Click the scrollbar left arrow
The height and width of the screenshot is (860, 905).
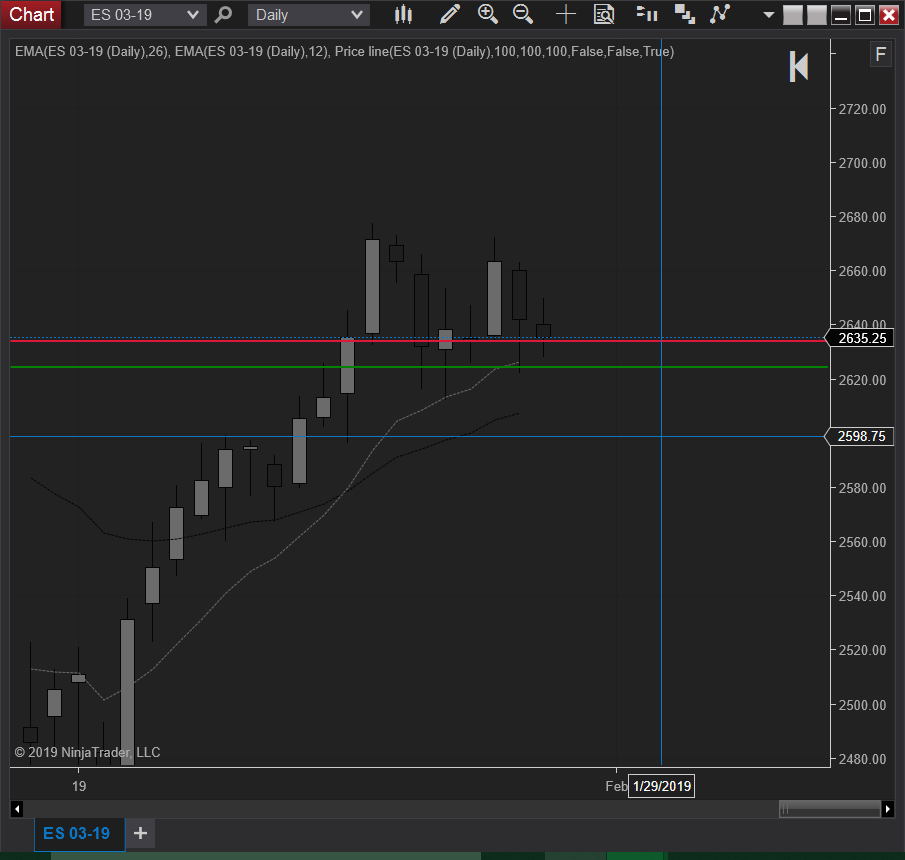pos(17,809)
